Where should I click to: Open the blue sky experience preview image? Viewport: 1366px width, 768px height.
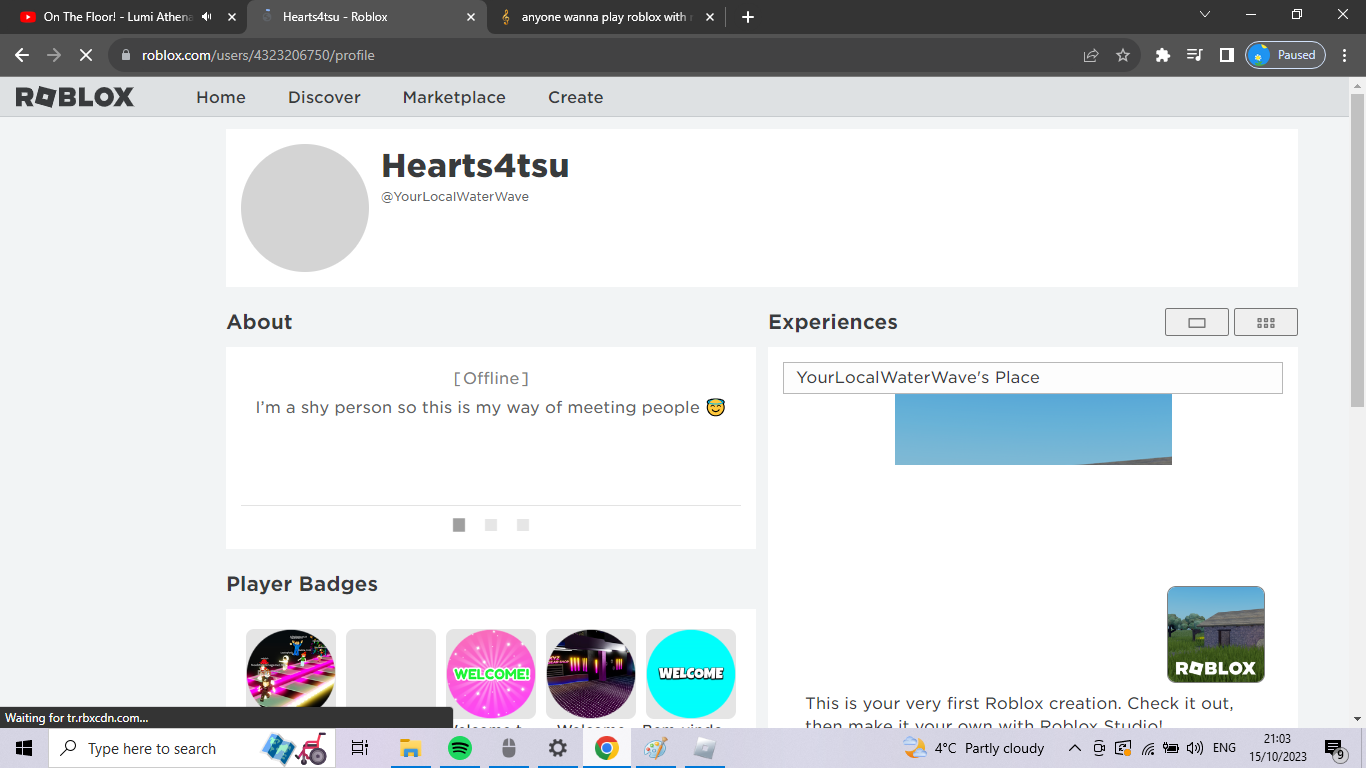(x=1033, y=429)
